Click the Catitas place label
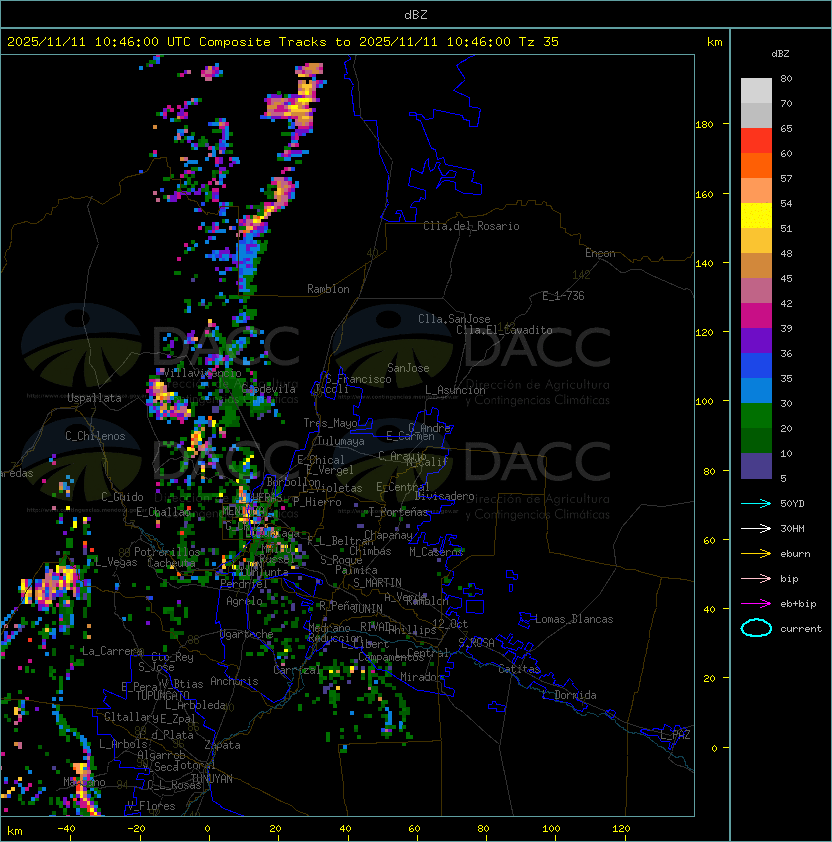Image resolution: width=832 pixels, height=842 pixels. pyautogui.click(x=519, y=669)
